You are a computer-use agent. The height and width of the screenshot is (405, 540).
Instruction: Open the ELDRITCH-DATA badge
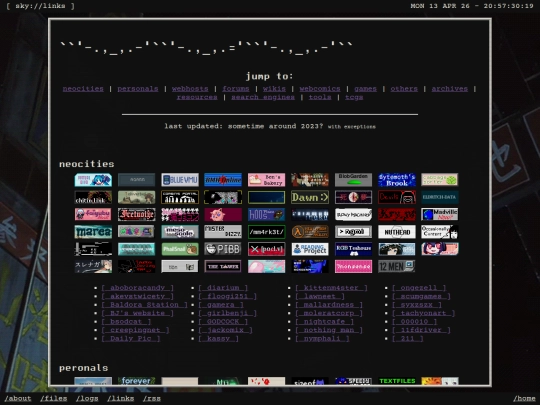coord(440,197)
